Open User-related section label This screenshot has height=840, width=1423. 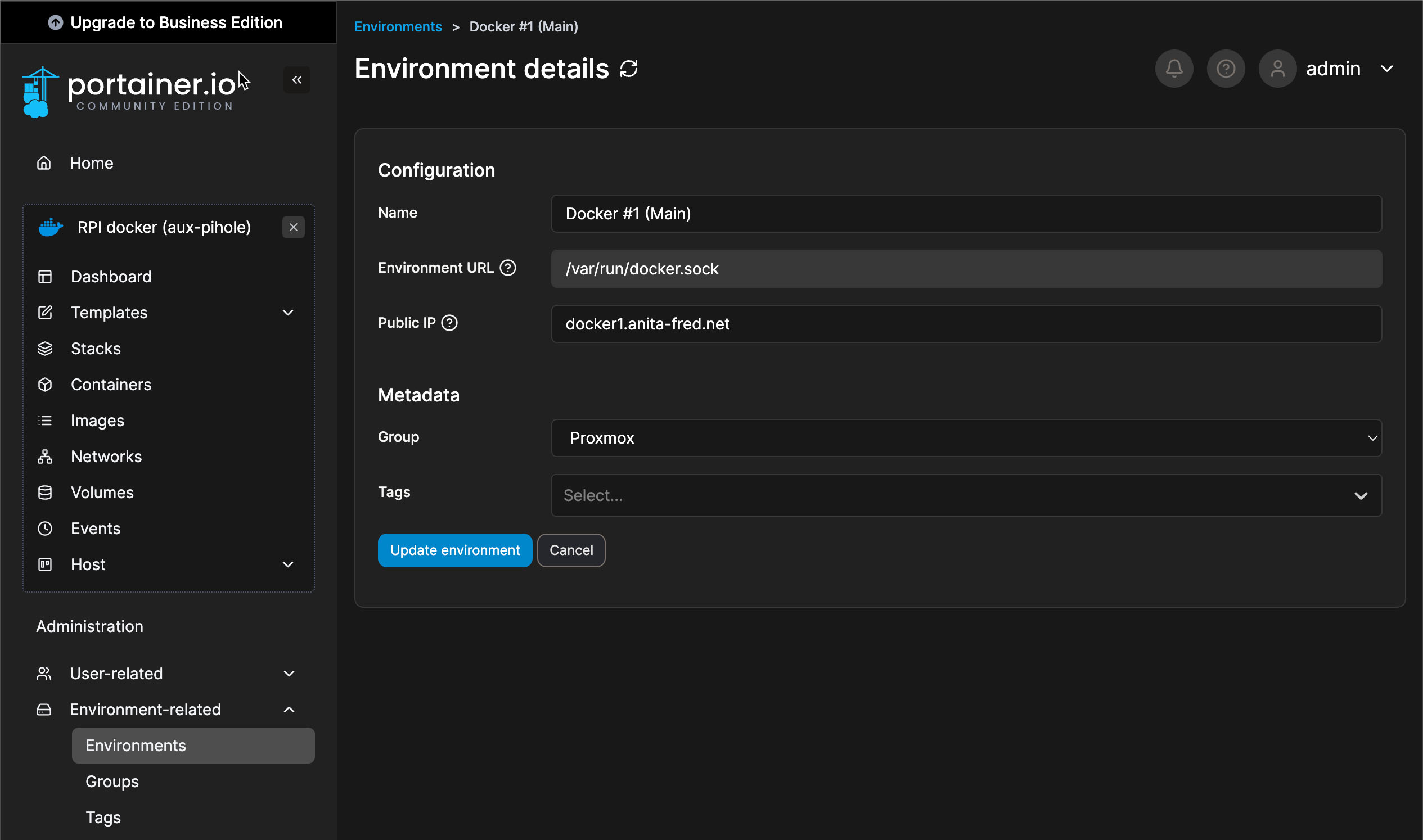point(116,674)
